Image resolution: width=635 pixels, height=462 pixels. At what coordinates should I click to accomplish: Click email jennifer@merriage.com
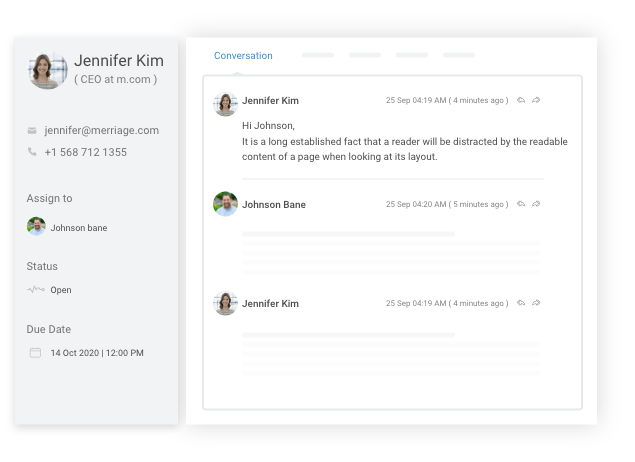102,130
